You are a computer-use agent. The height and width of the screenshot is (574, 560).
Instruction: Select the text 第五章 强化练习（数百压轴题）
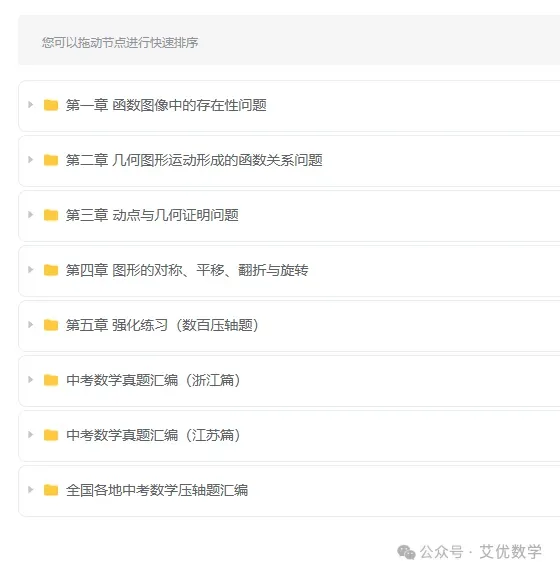pos(162,325)
